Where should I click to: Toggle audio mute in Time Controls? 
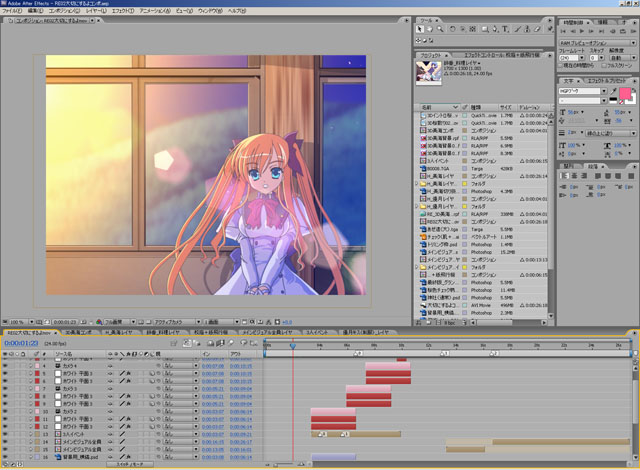click(x=613, y=31)
